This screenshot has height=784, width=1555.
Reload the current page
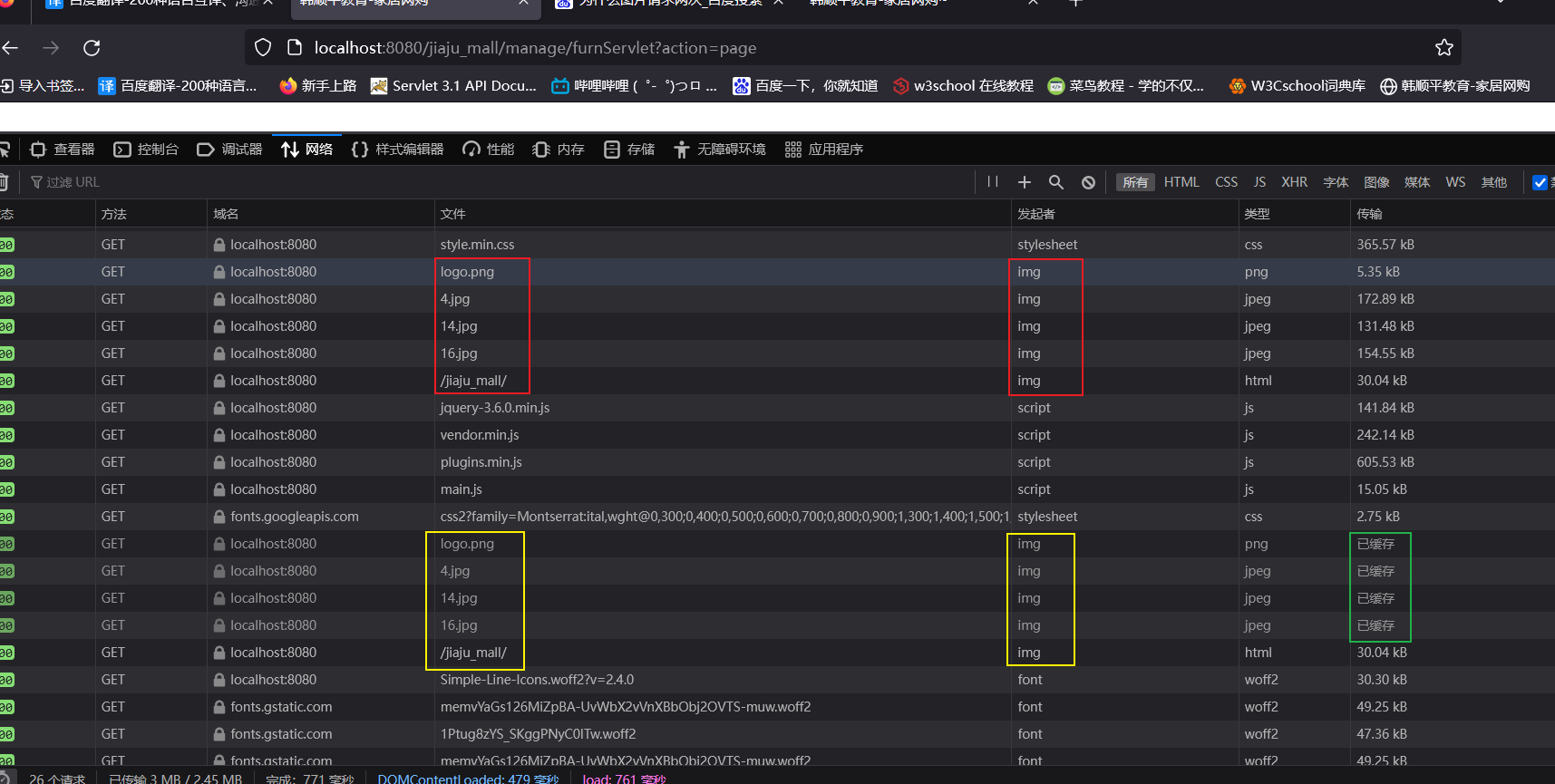[92, 48]
